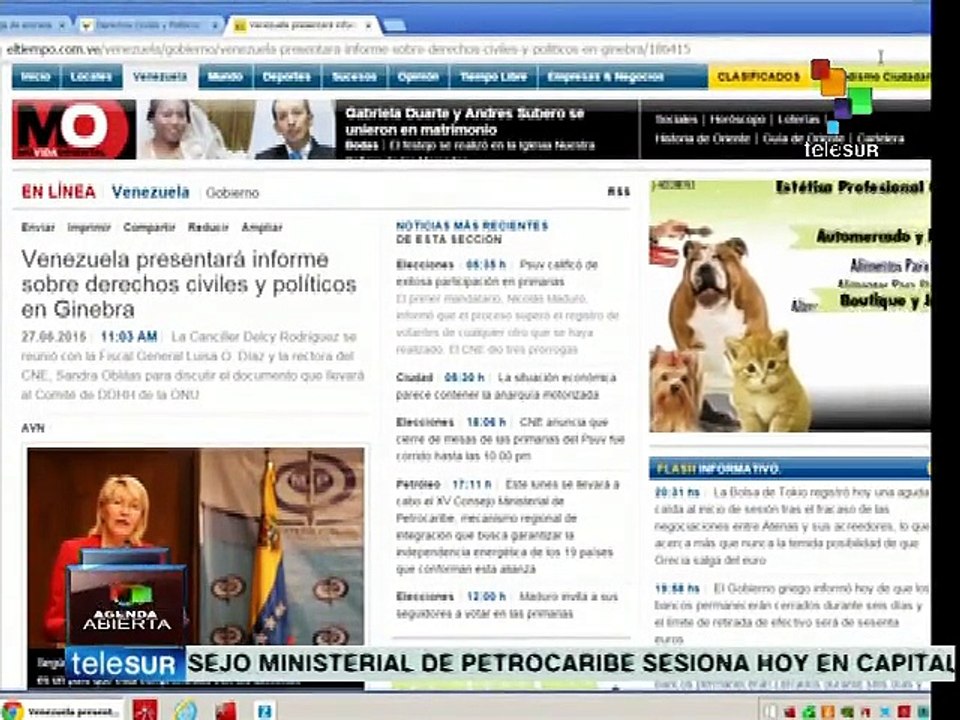Click Reducir text size

coord(208,227)
